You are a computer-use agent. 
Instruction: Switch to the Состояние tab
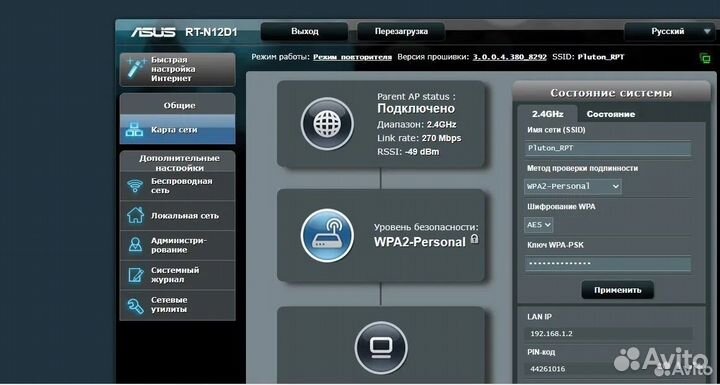(611, 114)
